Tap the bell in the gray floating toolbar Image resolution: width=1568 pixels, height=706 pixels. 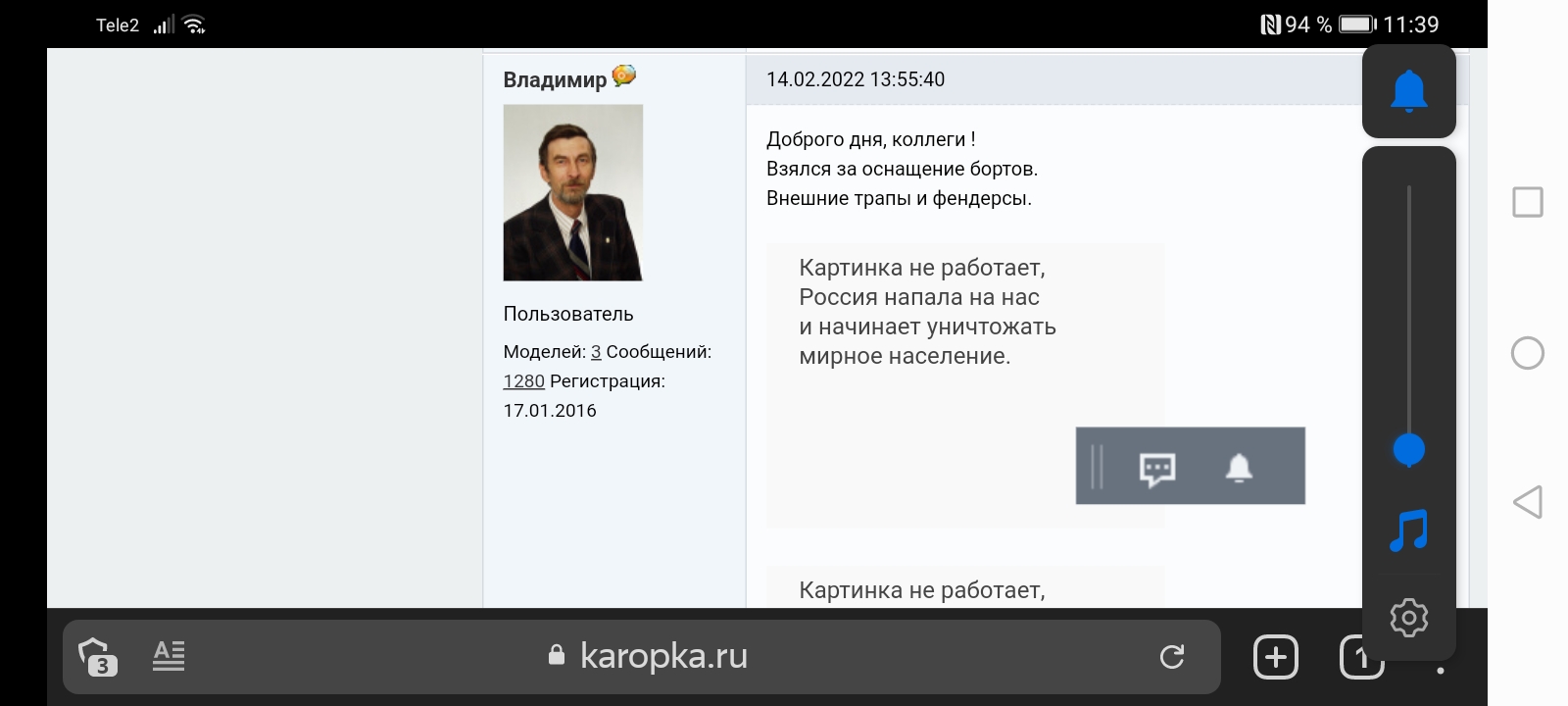click(1240, 468)
